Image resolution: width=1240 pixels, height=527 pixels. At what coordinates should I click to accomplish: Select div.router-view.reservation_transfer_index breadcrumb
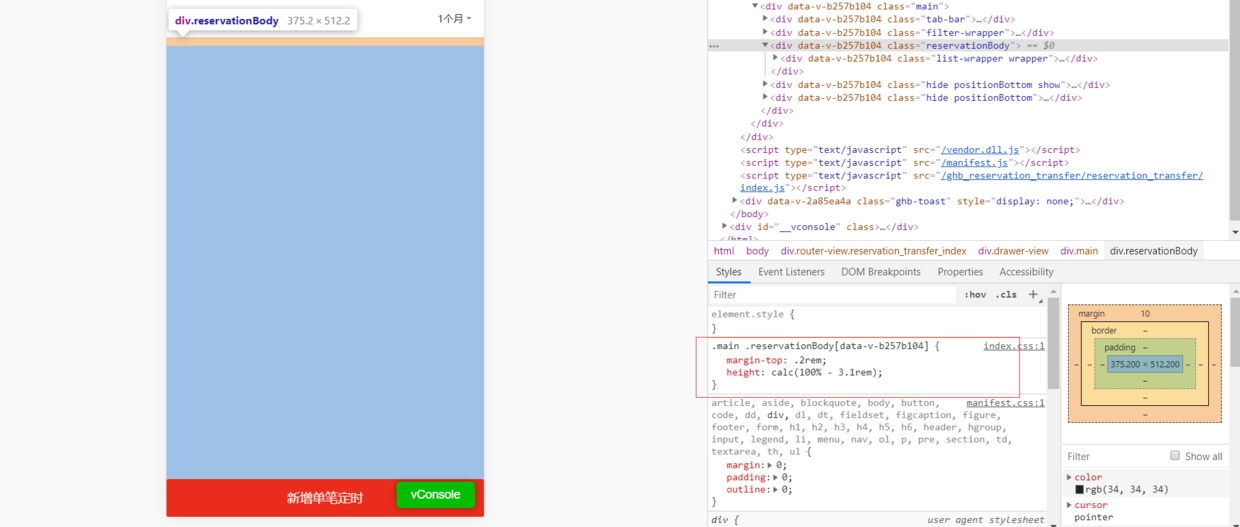[x=874, y=251]
